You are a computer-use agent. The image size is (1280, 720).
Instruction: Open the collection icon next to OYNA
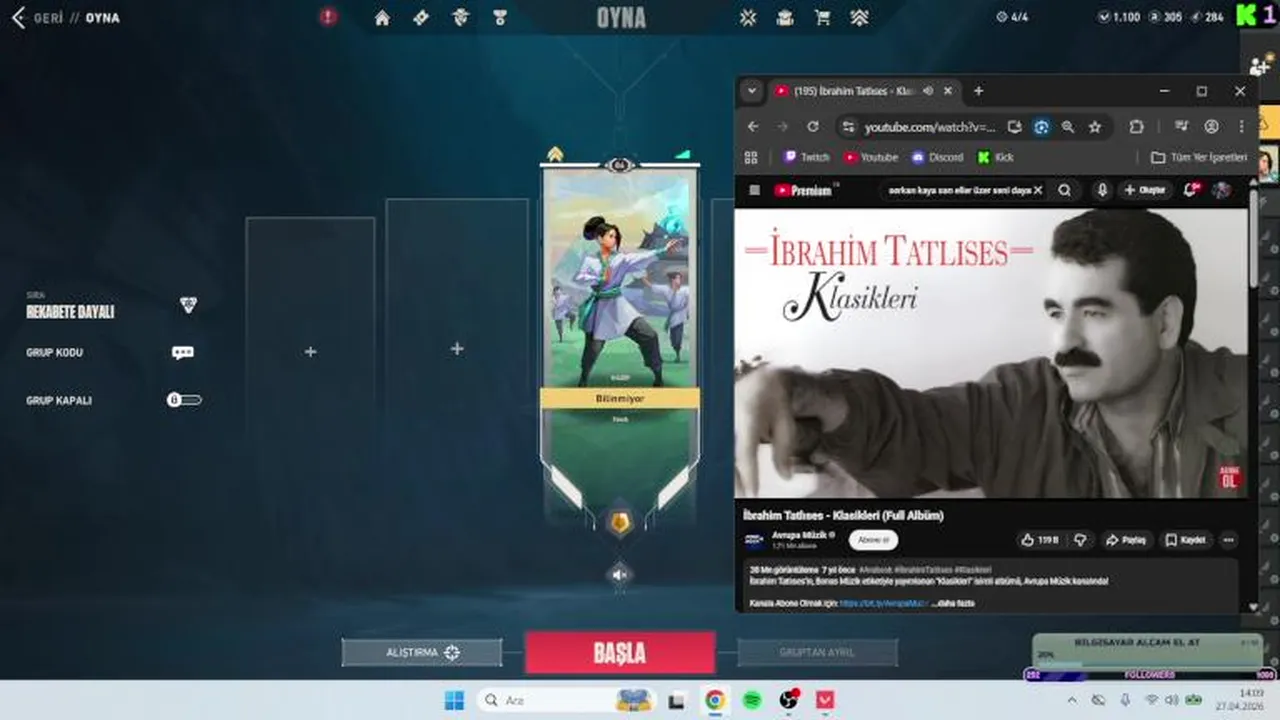[747, 18]
